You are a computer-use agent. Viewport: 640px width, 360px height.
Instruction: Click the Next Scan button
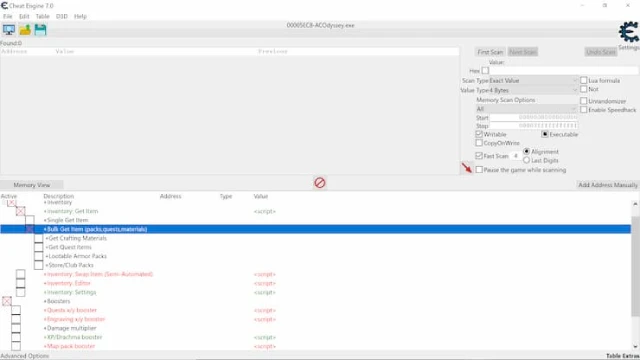522,52
